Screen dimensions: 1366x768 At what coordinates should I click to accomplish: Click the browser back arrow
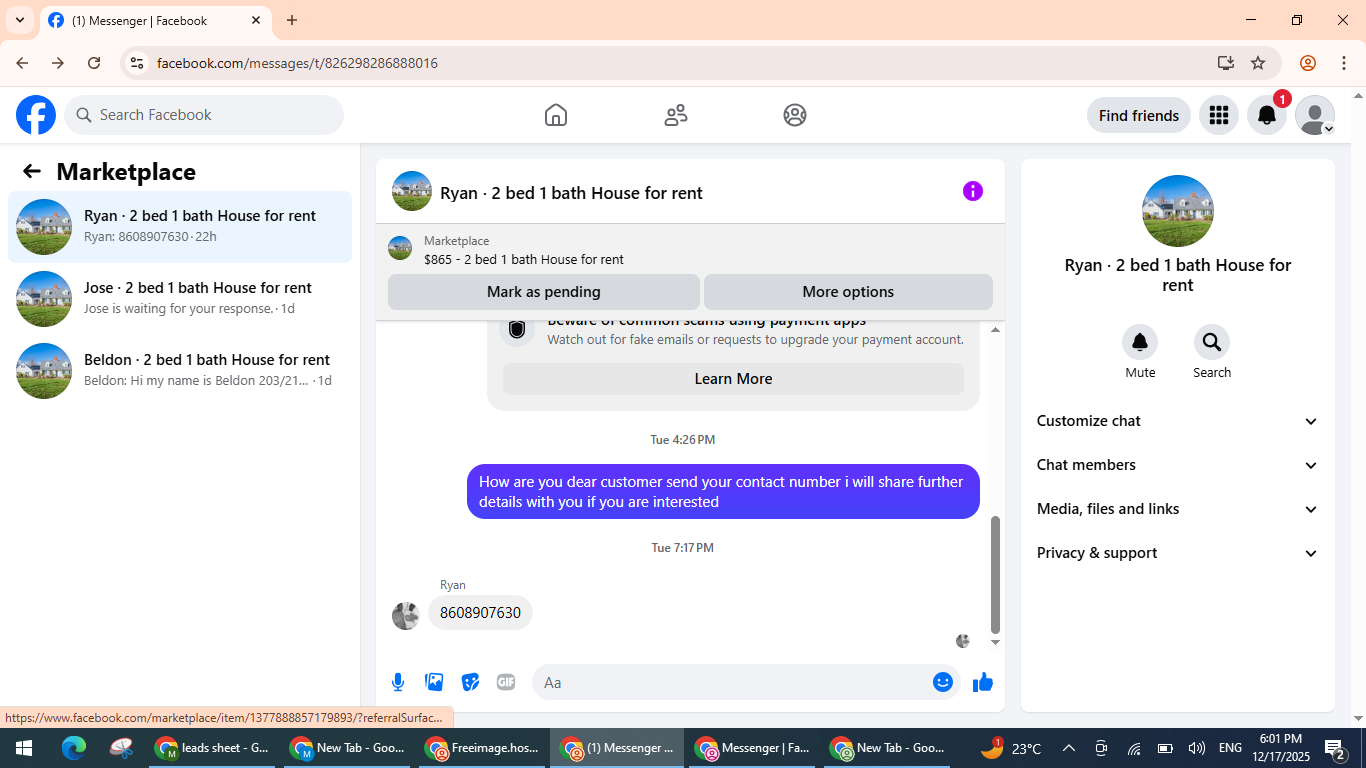[22, 63]
